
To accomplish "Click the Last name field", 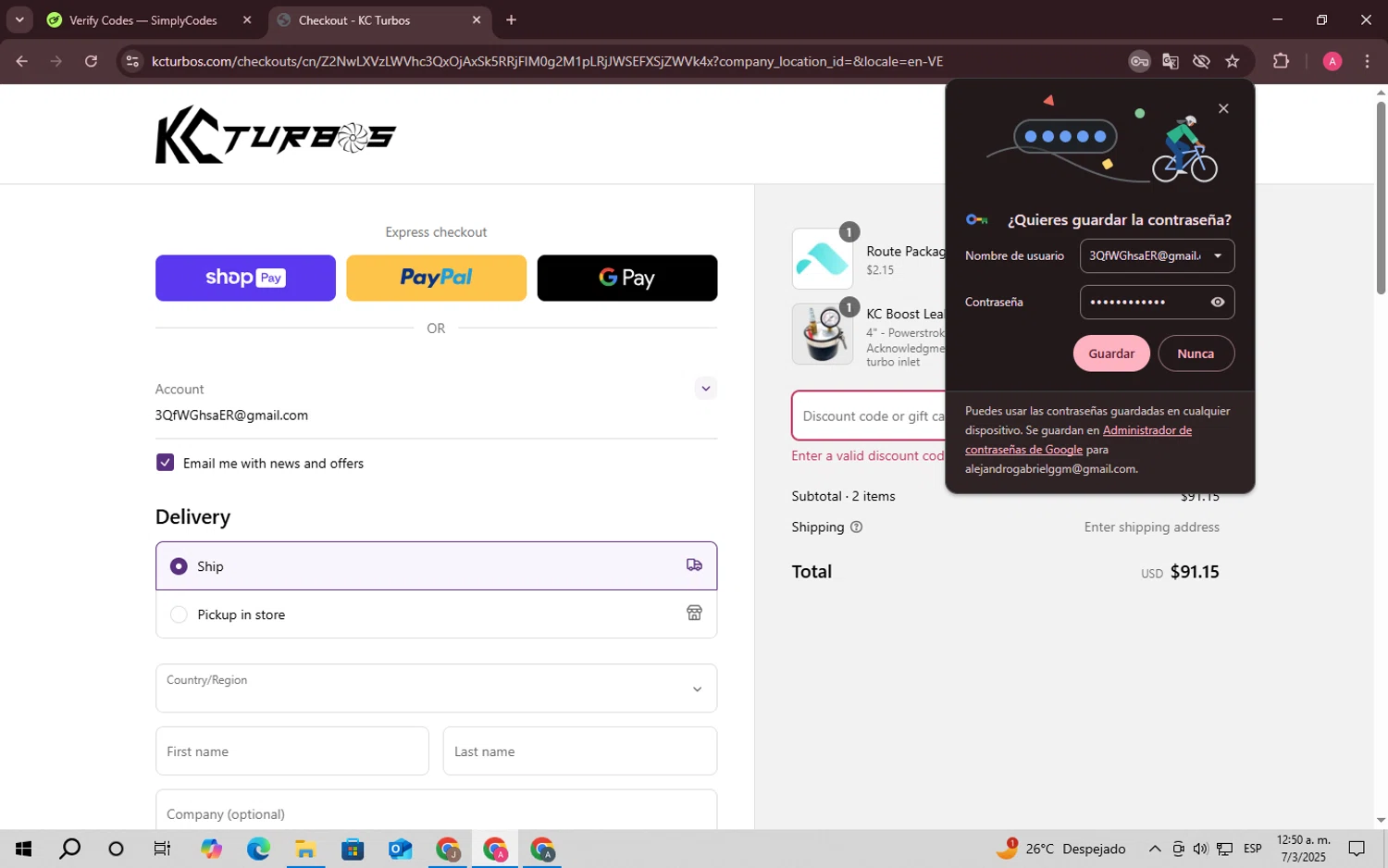I will (580, 751).
